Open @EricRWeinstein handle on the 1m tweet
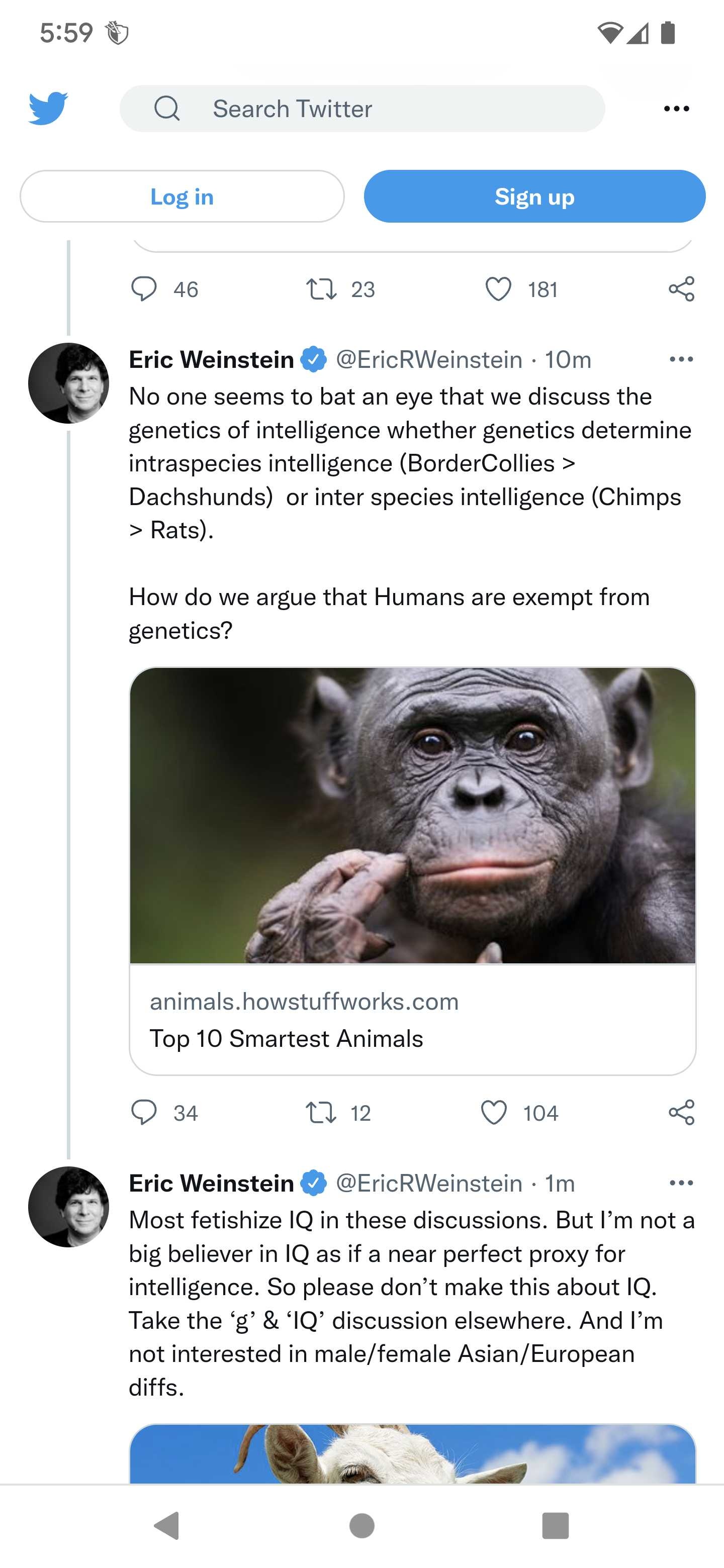Viewport: 724px width, 1568px height. (429, 1184)
